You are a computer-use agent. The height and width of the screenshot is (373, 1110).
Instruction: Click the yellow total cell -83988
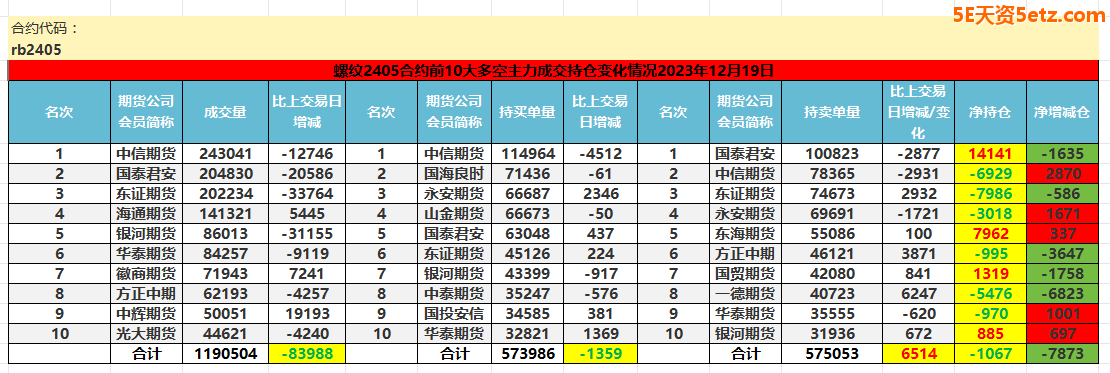[307, 354]
